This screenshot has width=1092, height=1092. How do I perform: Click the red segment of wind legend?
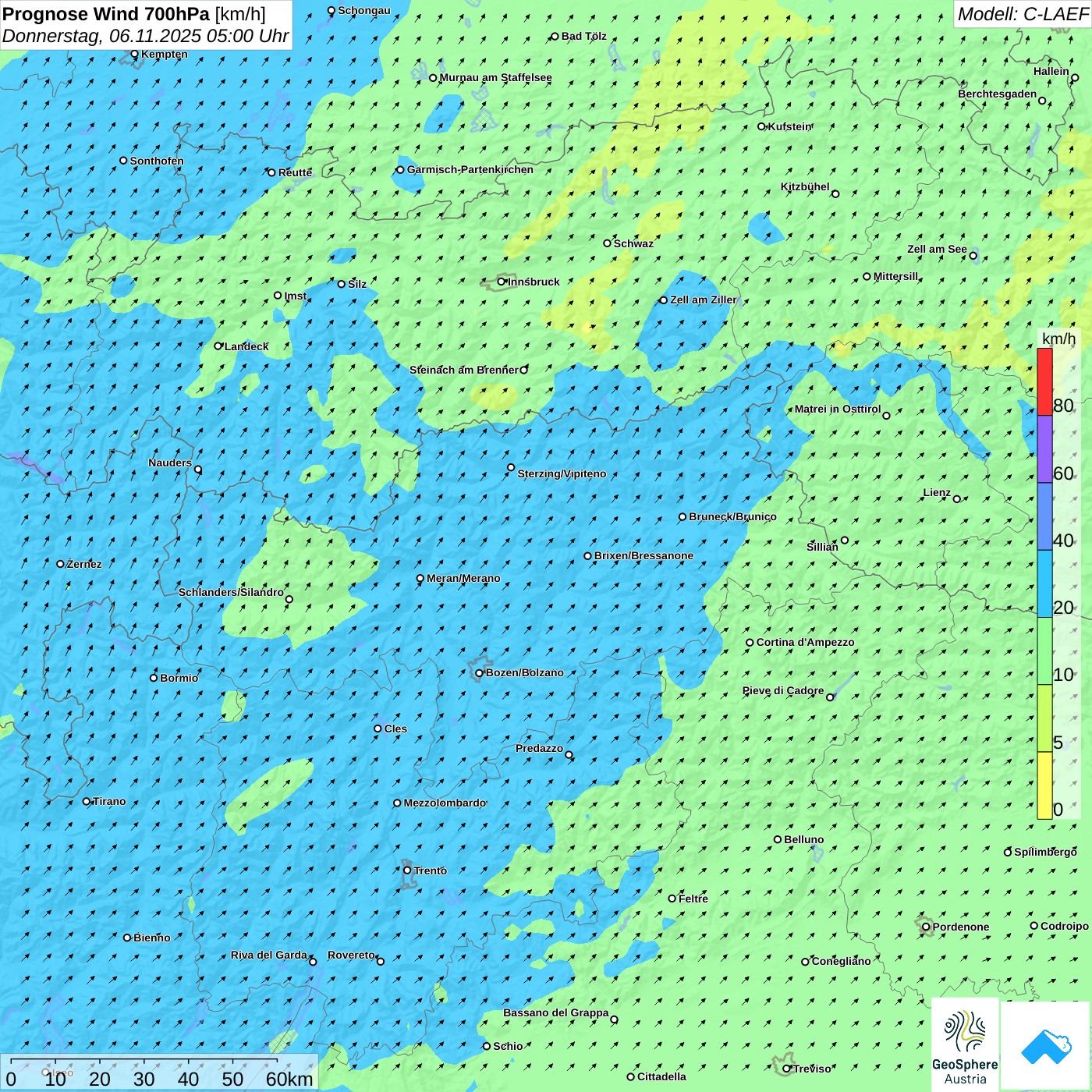point(1044,381)
